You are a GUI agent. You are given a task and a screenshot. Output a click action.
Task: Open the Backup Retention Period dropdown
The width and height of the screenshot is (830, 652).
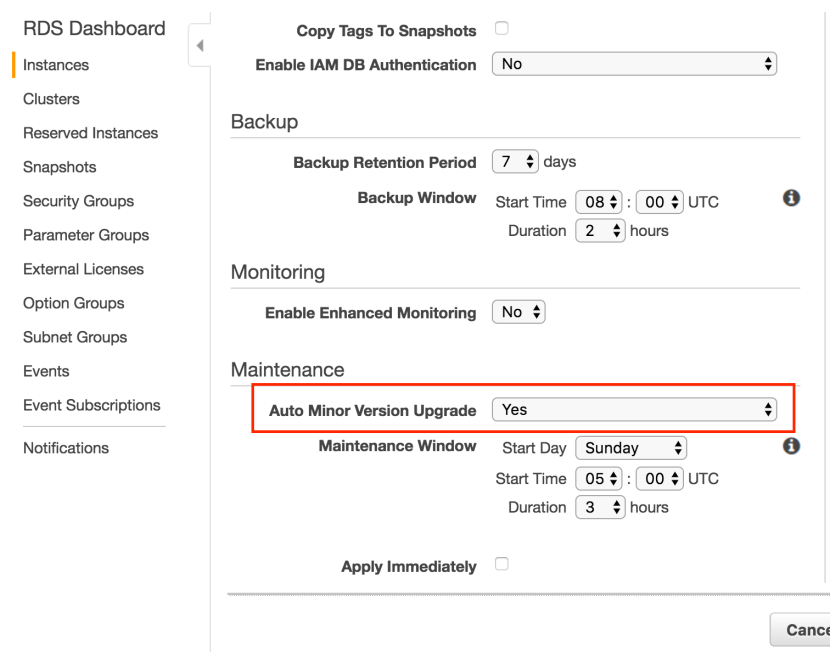[516, 161]
